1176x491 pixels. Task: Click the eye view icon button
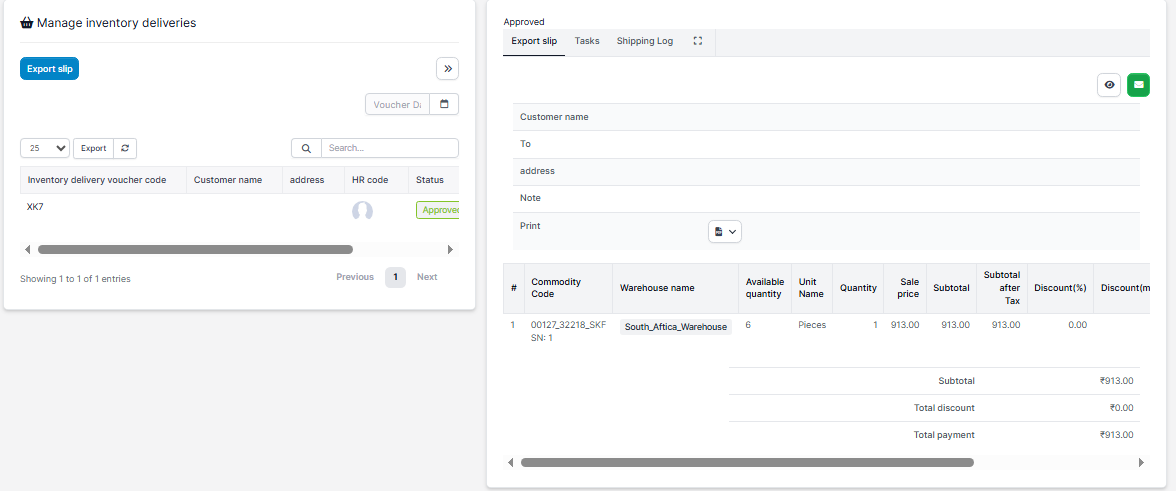[x=1109, y=85]
